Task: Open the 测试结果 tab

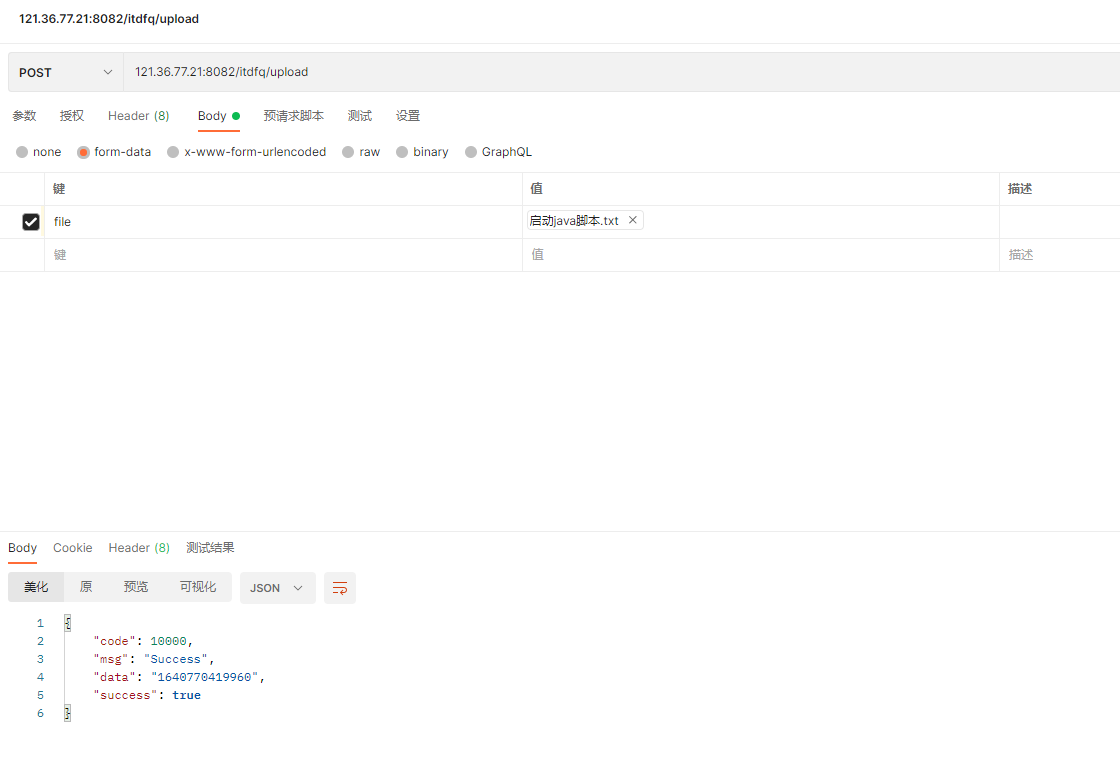Action: tap(210, 548)
